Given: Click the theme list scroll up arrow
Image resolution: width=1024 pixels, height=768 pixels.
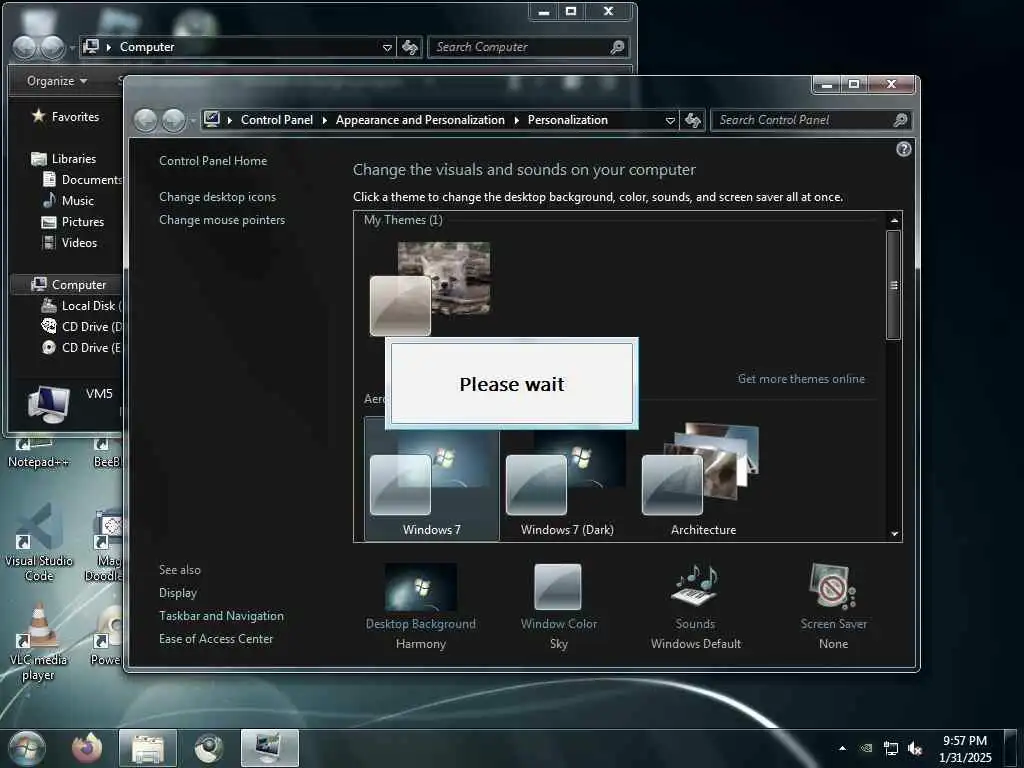Looking at the screenshot, I should click(894, 221).
